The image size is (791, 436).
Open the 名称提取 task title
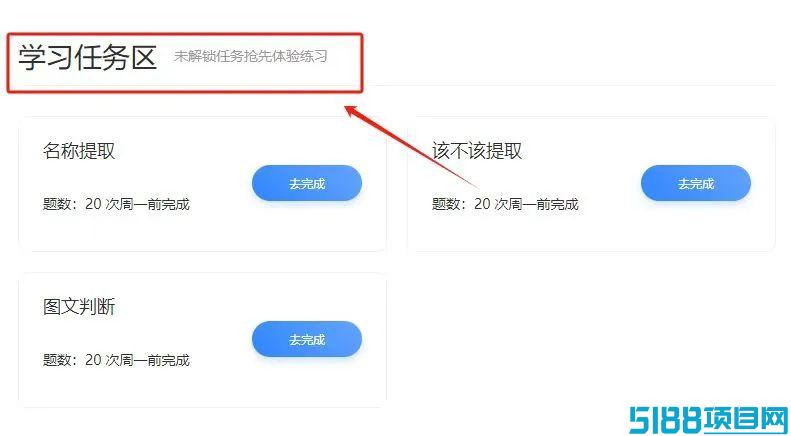click(x=79, y=151)
